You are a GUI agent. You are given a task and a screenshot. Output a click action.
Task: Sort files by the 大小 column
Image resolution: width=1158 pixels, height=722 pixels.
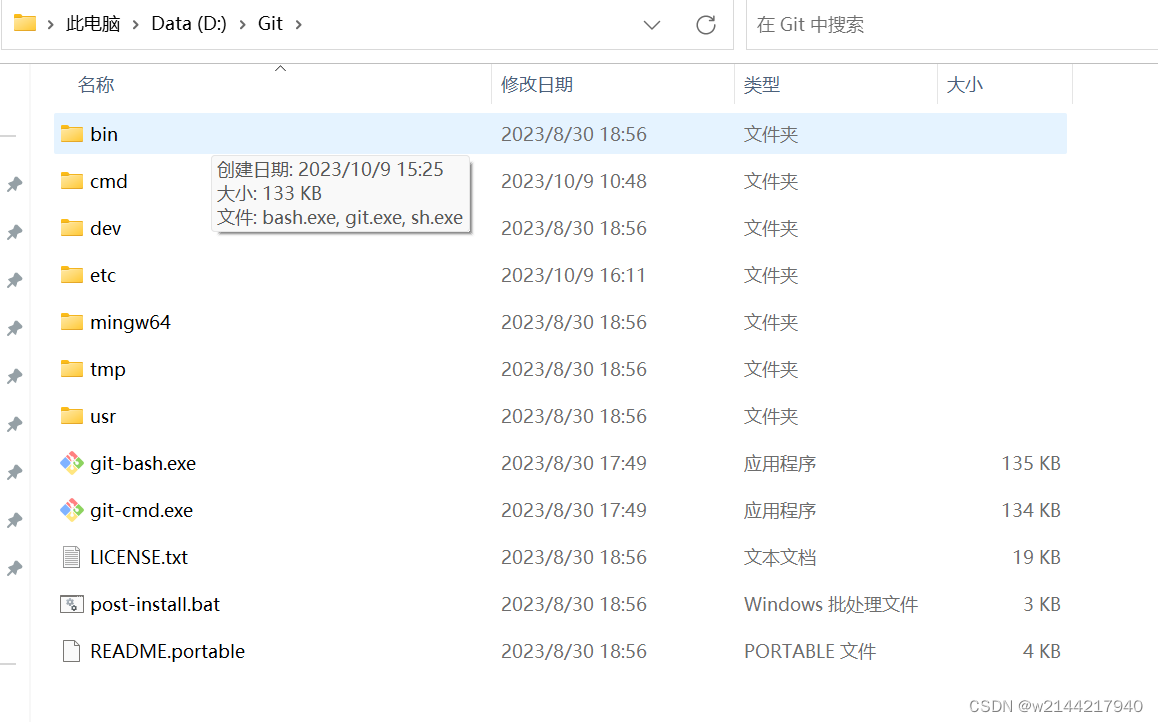pyautogui.click(x=965, y=85)
